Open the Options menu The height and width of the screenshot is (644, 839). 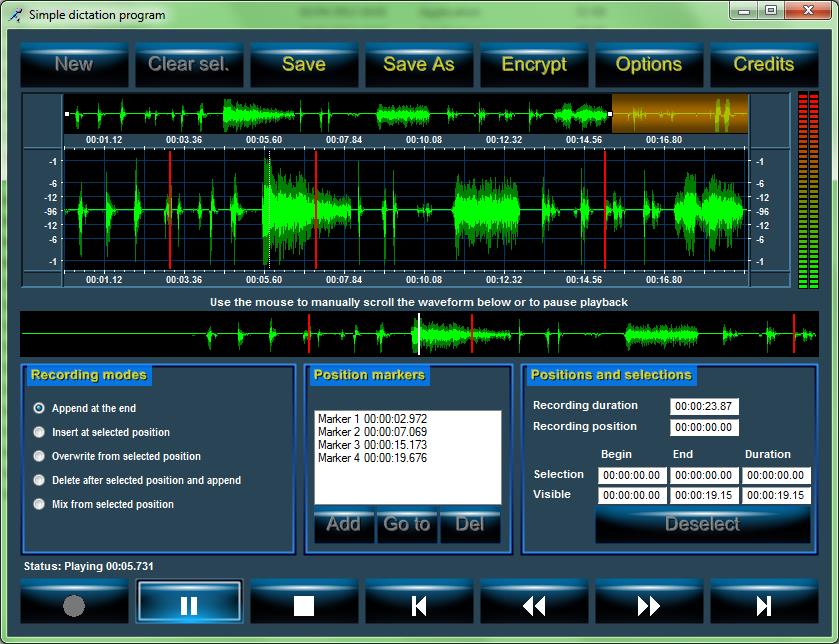tap(649, 64)
